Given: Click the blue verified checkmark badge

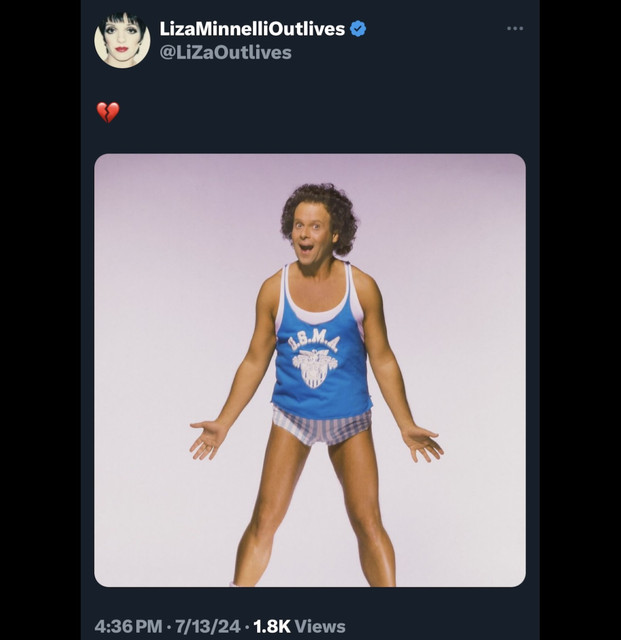Looking at the screenshot, I should tap(358, 29).
